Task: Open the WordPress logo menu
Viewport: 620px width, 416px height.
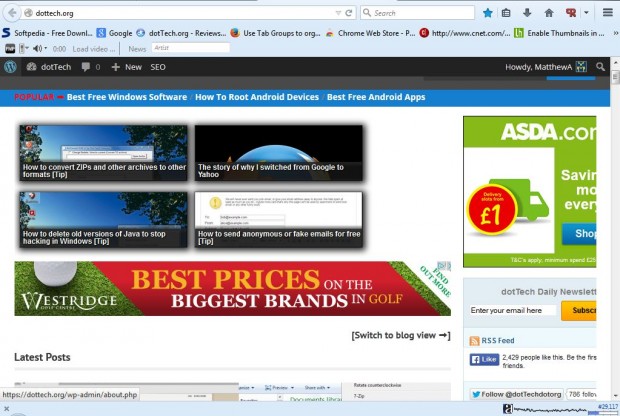Action: (10, 67)
